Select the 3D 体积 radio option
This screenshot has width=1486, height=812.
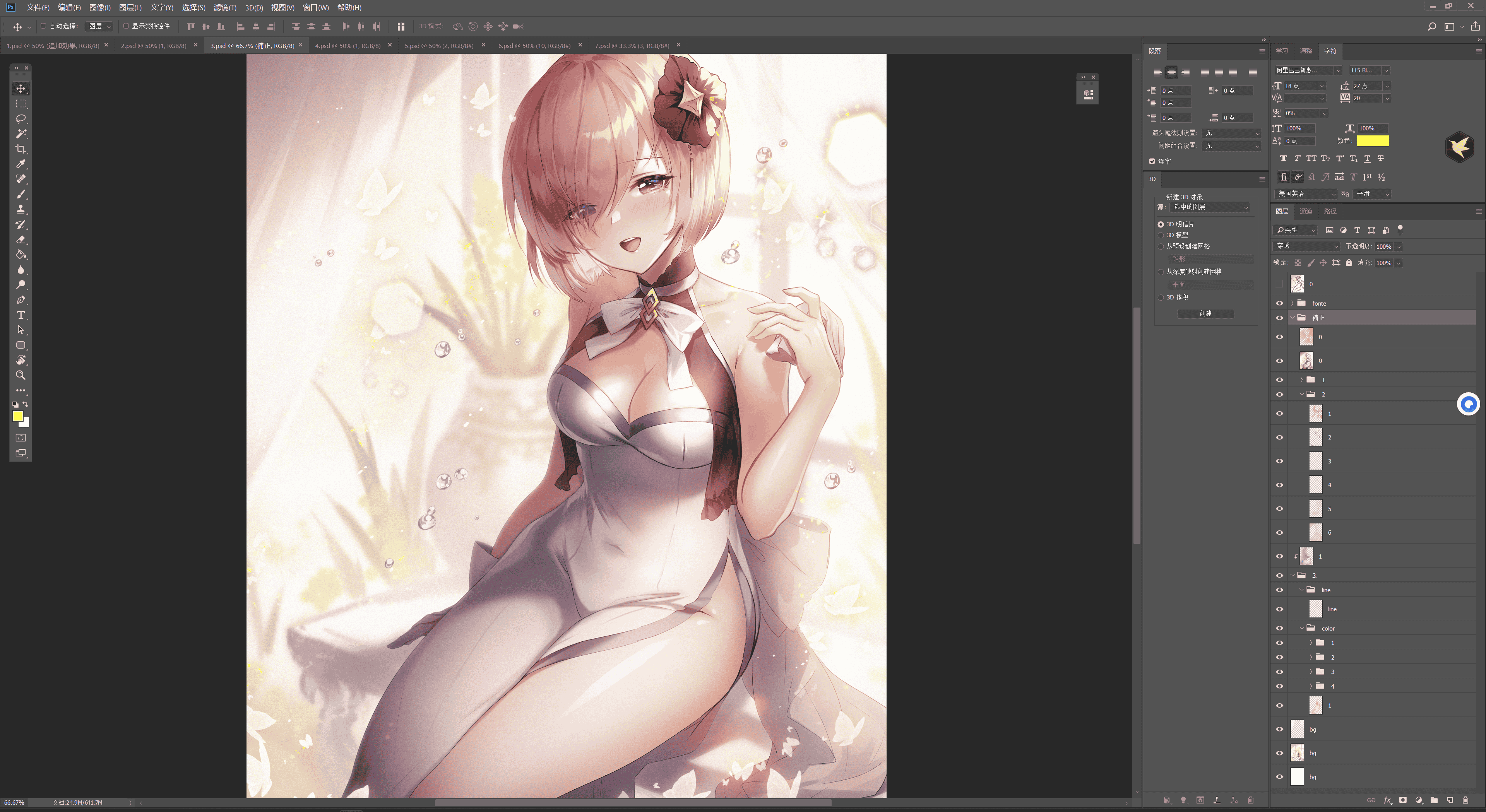[x=1161, y=297]
